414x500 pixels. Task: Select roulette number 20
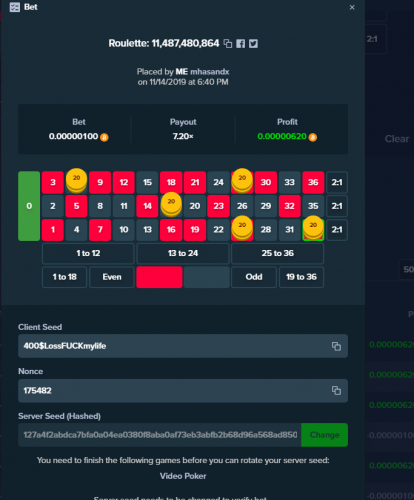coord(195,206)
